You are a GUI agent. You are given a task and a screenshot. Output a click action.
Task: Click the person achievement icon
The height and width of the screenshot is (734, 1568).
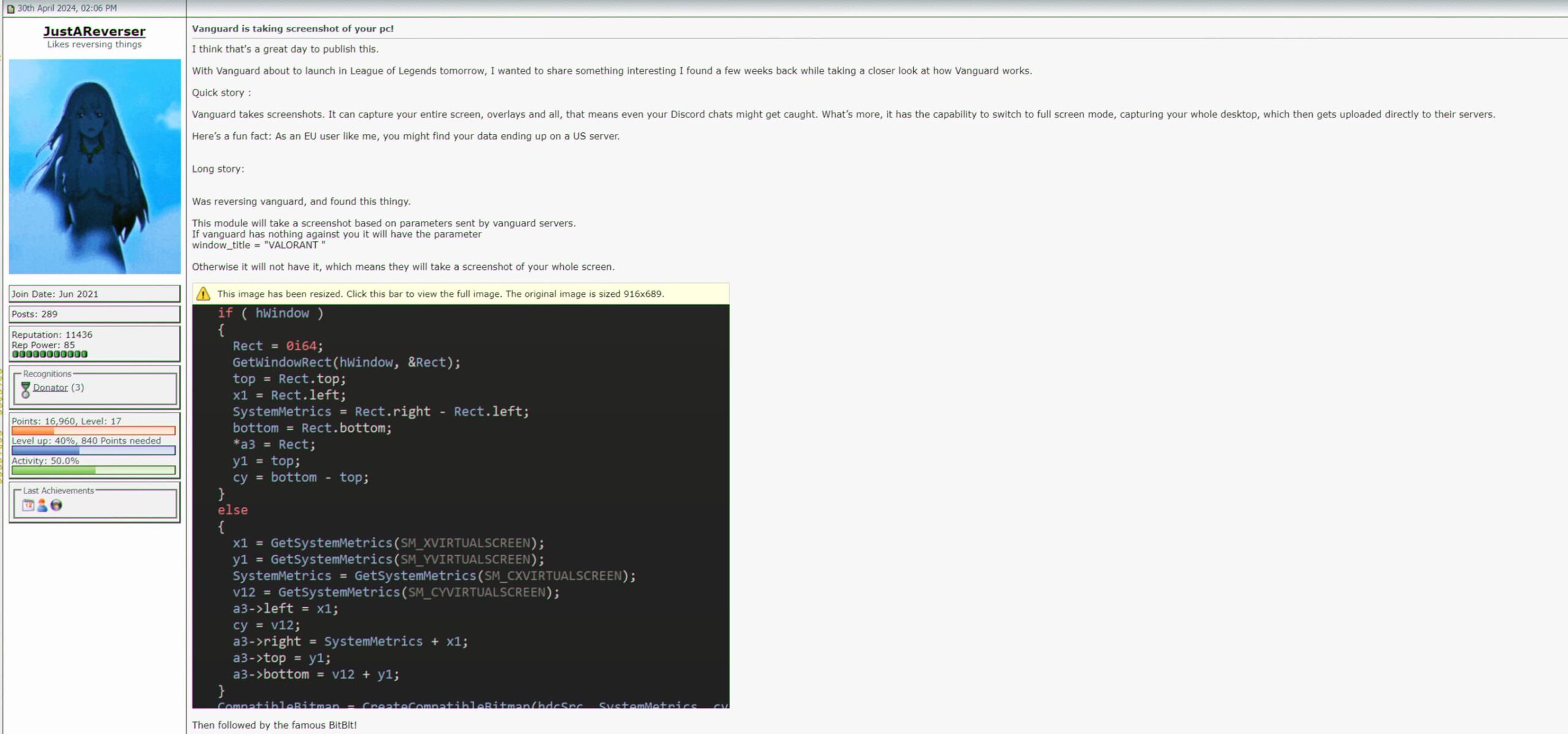tap(42, 505)
